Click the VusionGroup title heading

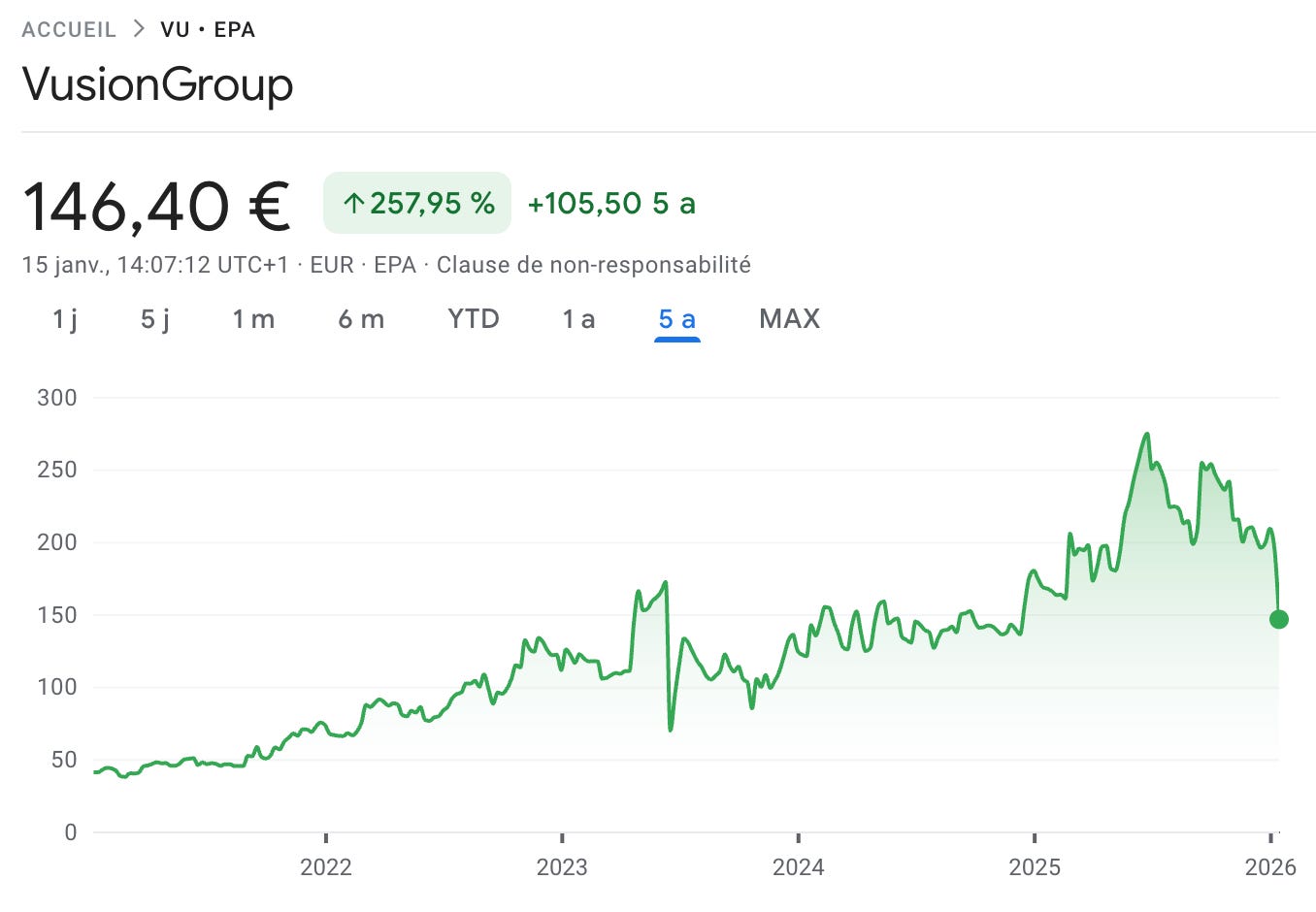pyautogui.click(x=157, y=83)
